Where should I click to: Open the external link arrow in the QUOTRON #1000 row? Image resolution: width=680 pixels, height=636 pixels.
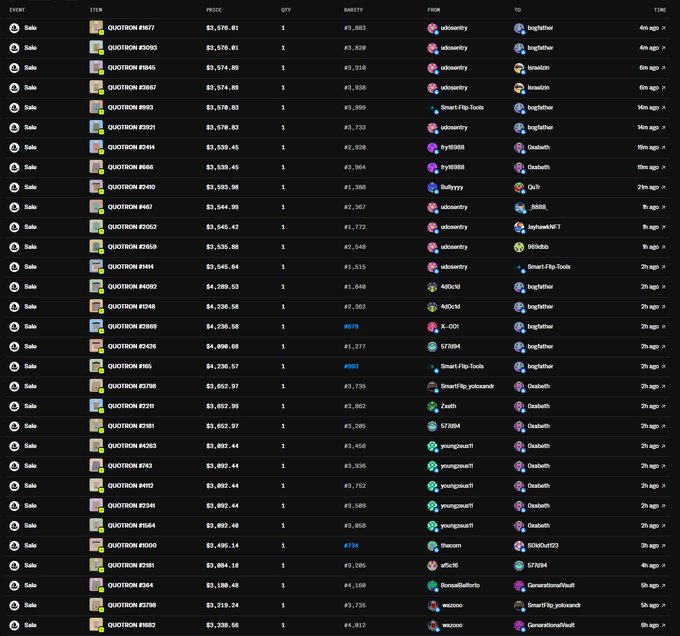(x=663, y=545)
